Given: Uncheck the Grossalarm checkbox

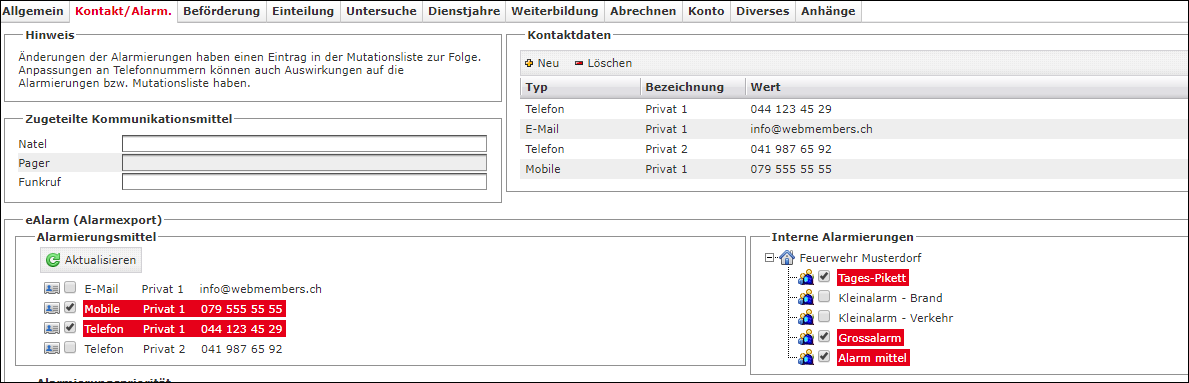Looking at the screenshot, I should tap(824, 336).
